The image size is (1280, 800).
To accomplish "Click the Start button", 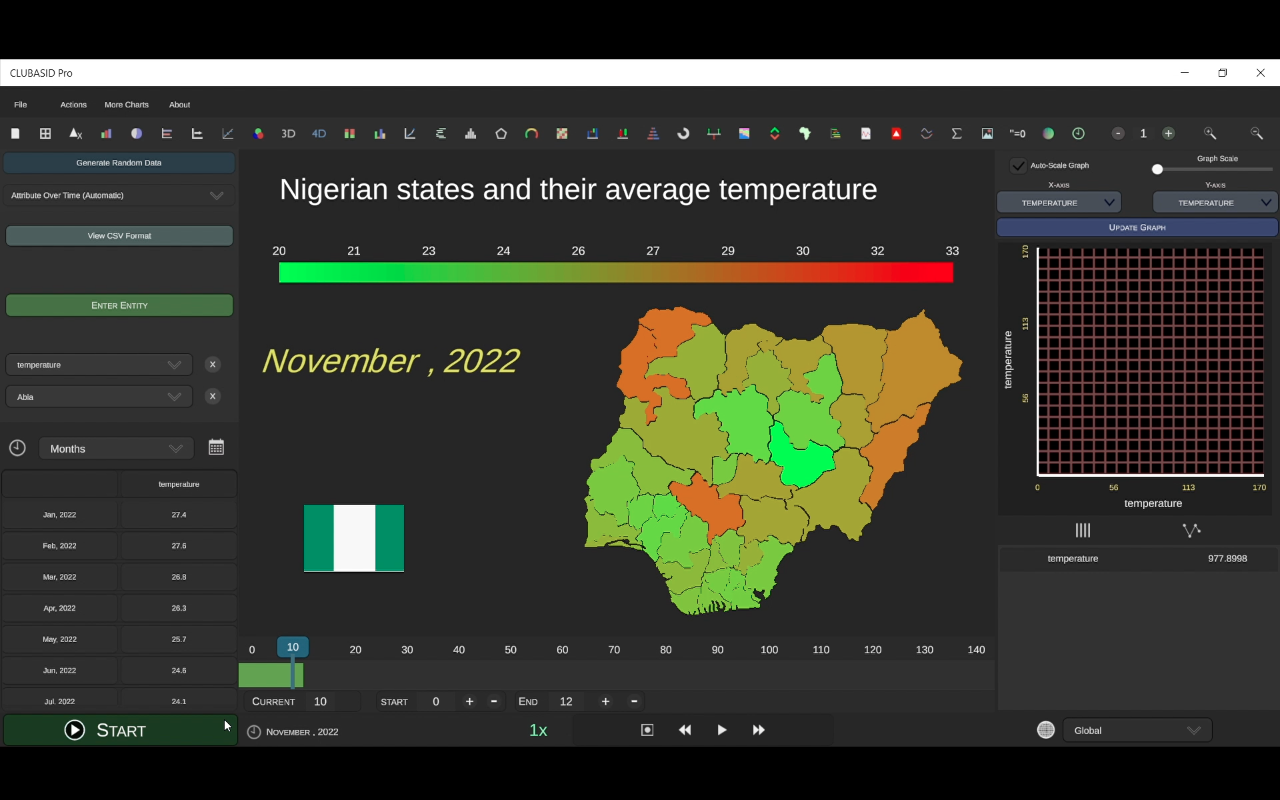I will (x=119, y=730).
